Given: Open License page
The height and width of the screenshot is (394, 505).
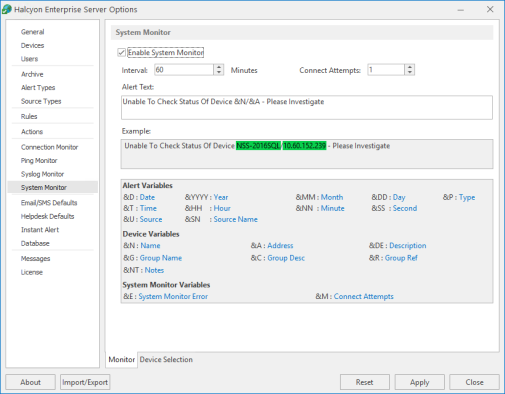Looking at the screenshot, I should [32, 272].
